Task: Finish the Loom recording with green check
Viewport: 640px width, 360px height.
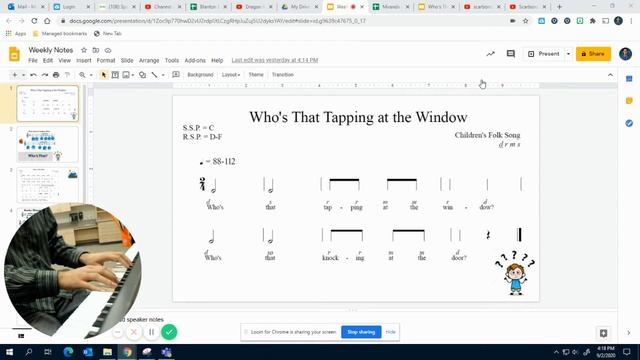Action: click(169, 332)
